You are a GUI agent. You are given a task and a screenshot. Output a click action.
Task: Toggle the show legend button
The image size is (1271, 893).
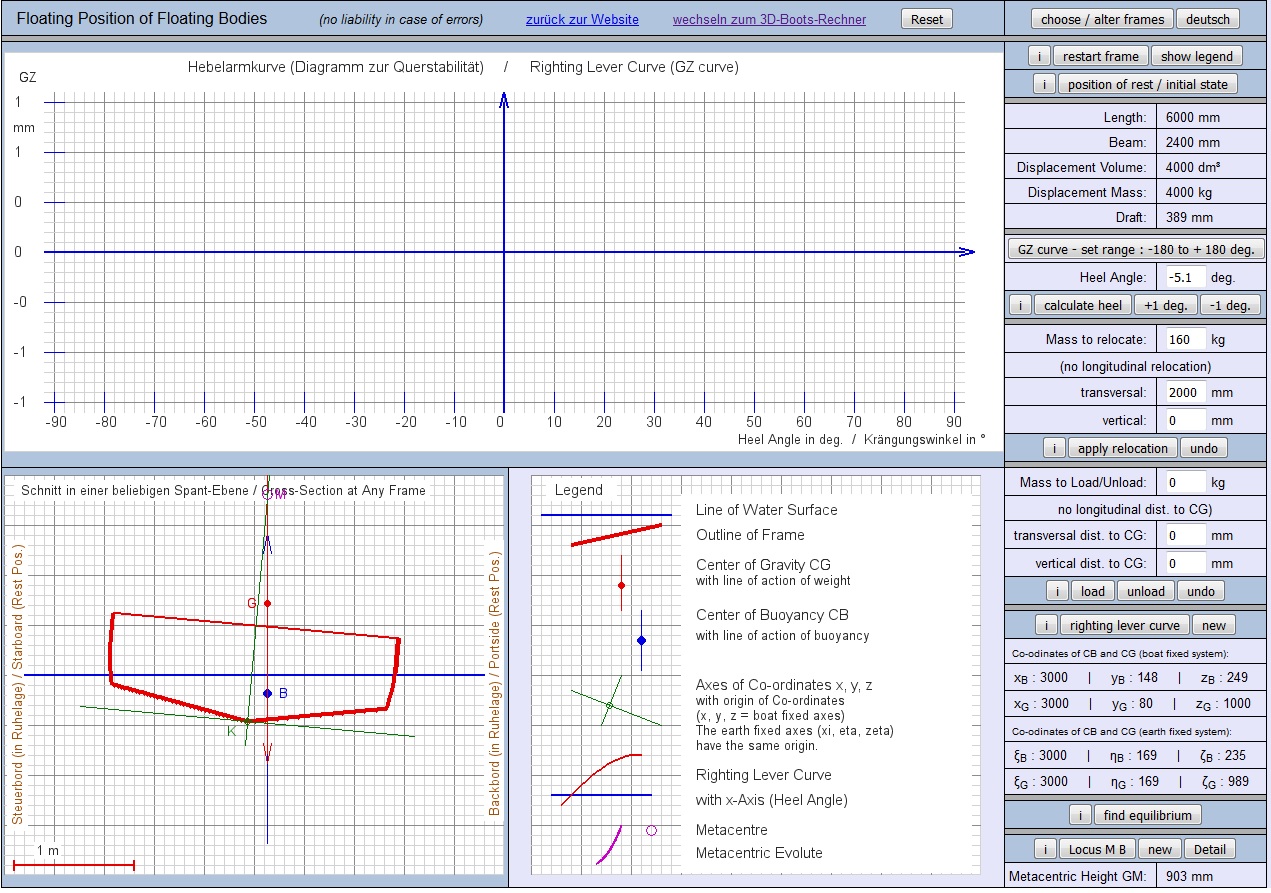(x=1196, y=56)
